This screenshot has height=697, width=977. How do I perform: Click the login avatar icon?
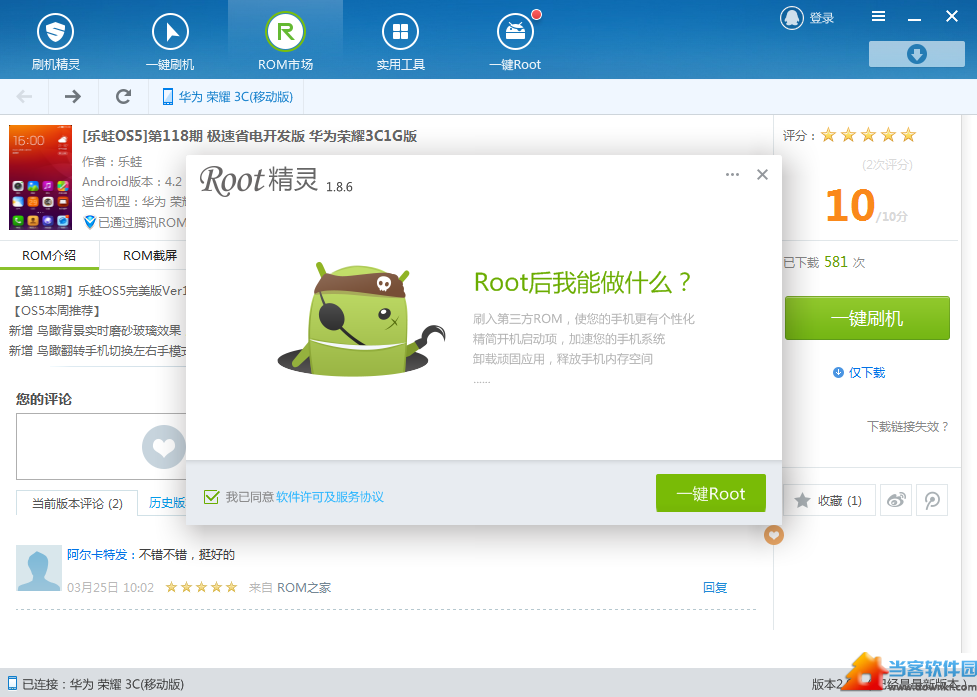tap(792, 18)
